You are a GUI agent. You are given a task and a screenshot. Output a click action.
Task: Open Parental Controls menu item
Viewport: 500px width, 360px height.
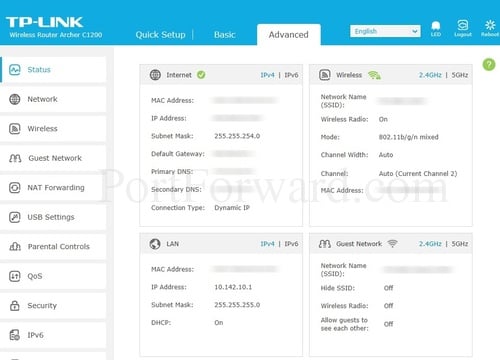(53, 247)
